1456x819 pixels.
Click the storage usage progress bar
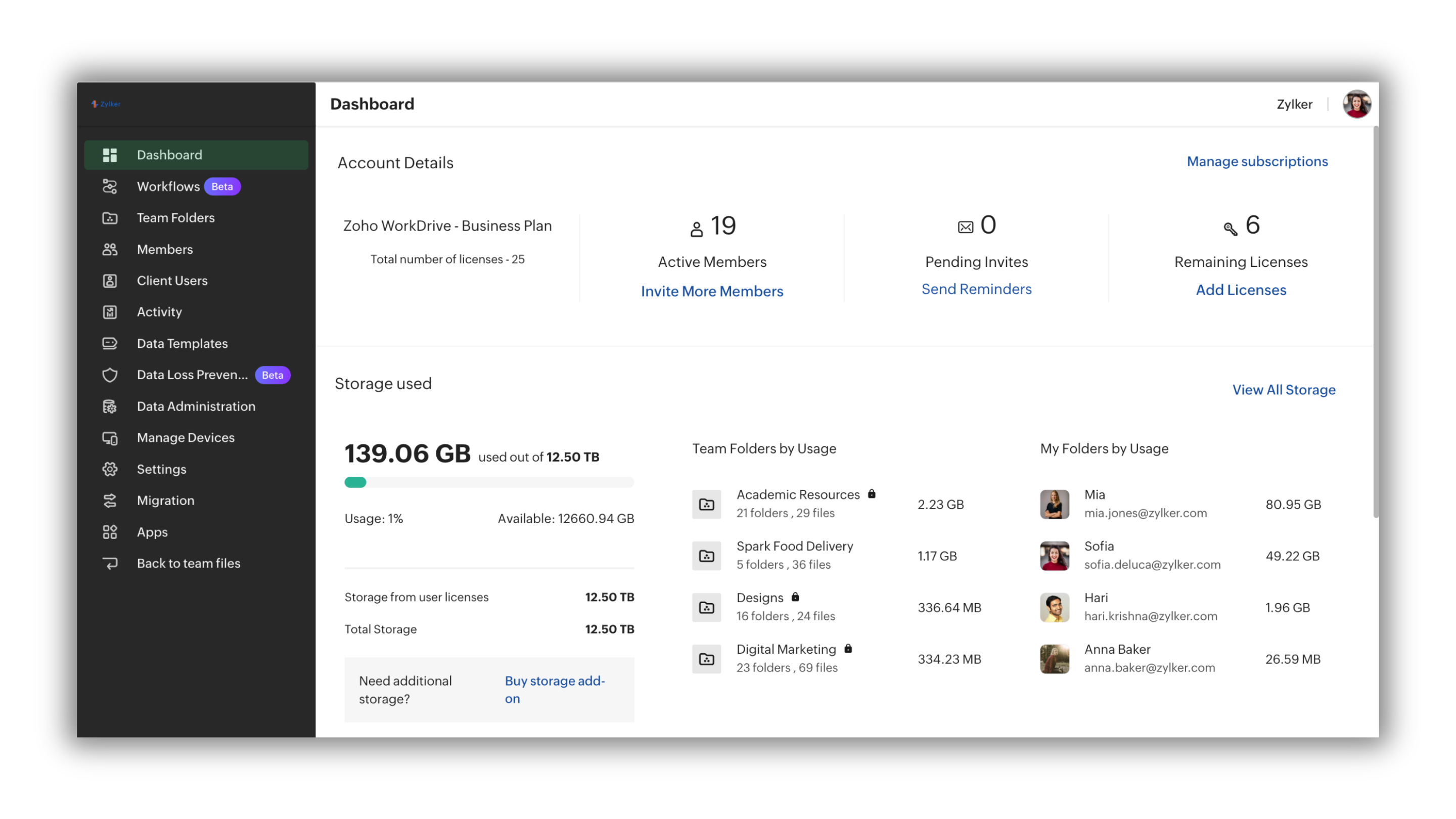point(489,482)
